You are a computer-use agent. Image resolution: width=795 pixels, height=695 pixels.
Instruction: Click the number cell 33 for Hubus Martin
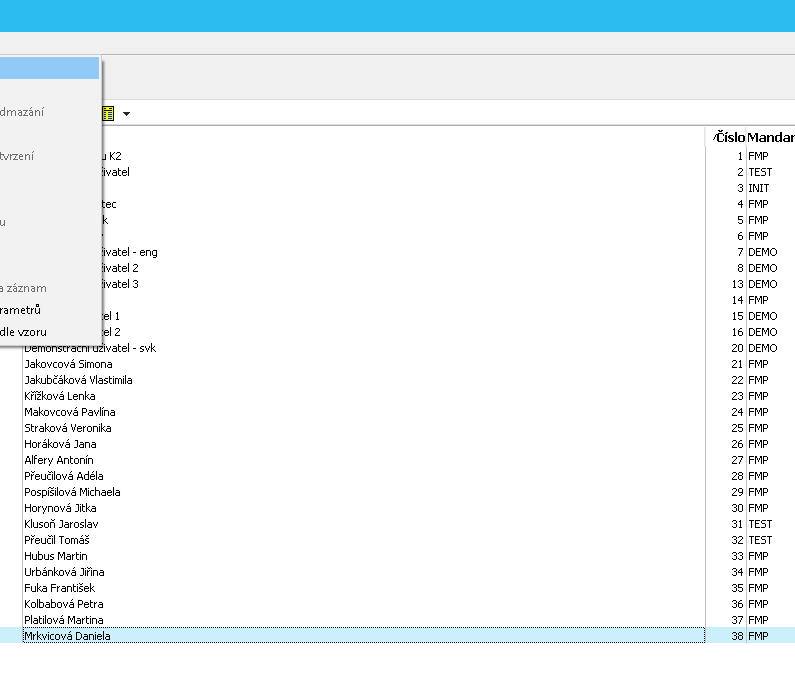(x=736, y=556)
